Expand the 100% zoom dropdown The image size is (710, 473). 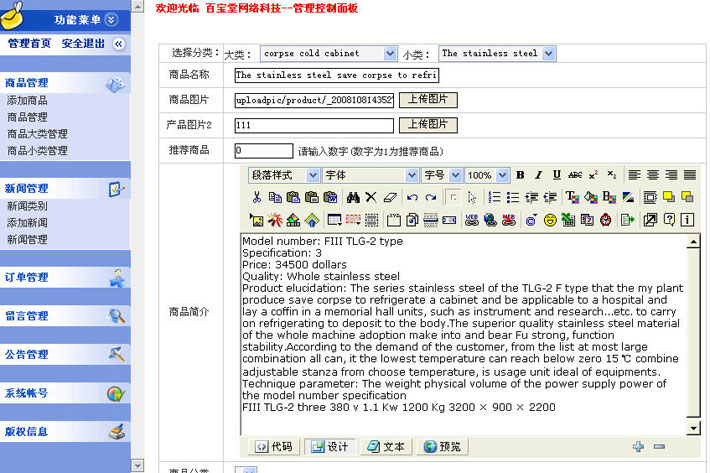(501, 175)
